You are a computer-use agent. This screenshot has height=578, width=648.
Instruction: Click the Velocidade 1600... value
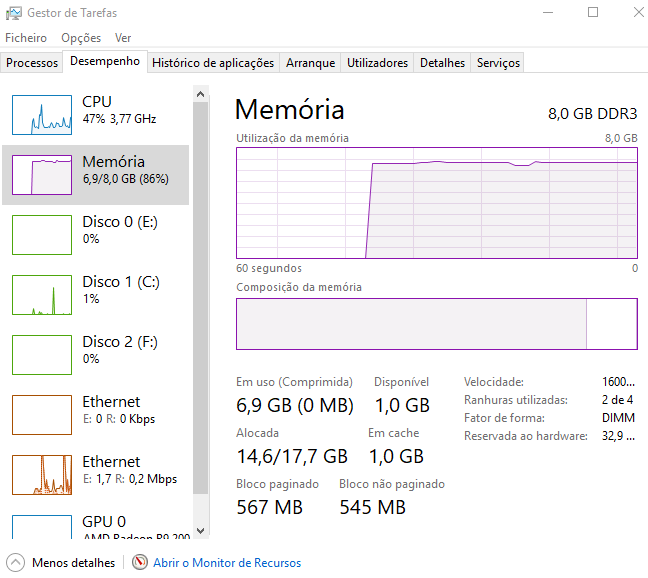pos(618,382)
